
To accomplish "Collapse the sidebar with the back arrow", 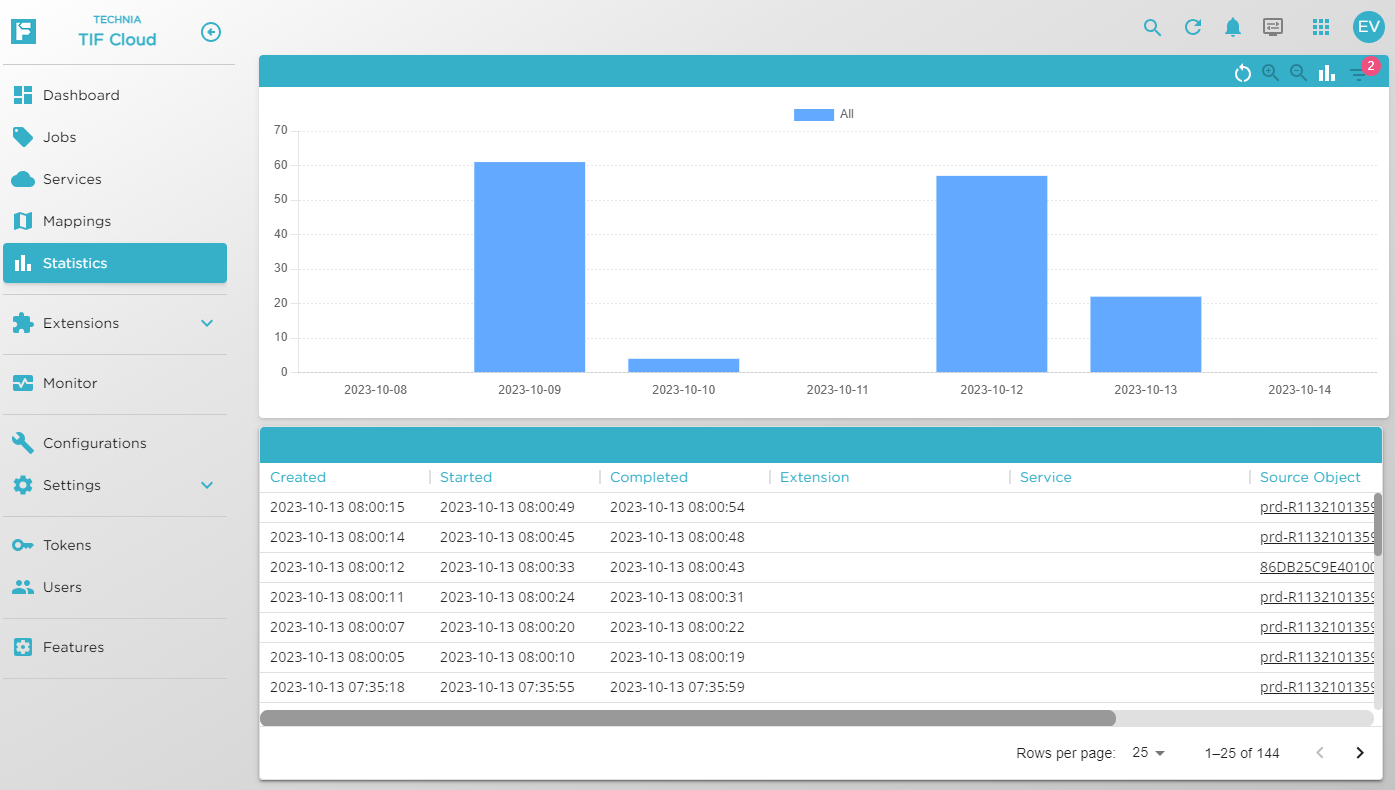I will click(210, 32).
